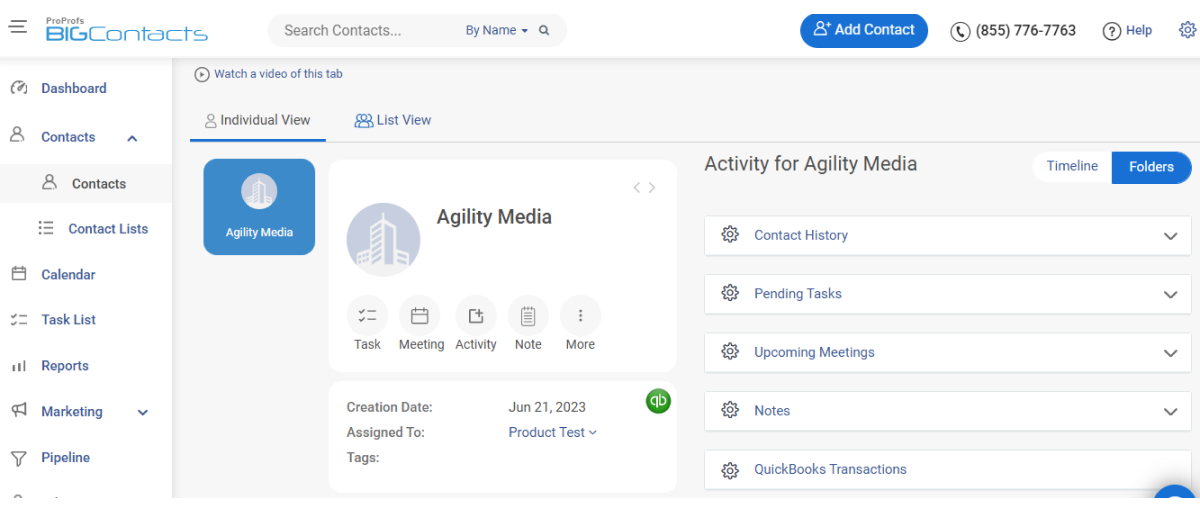
Task: Click the search magnifier icon
Action: (x=544, y=30)
